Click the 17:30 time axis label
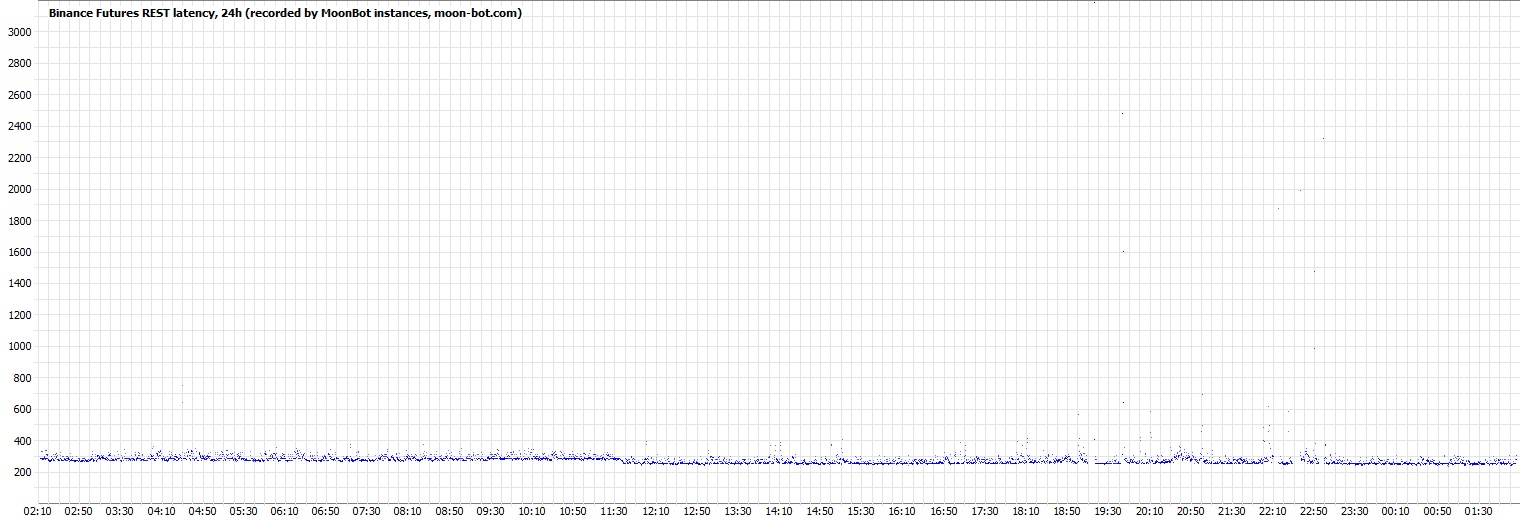The width and height of the screenshot is (1520, 520). [x=984, y=511]
